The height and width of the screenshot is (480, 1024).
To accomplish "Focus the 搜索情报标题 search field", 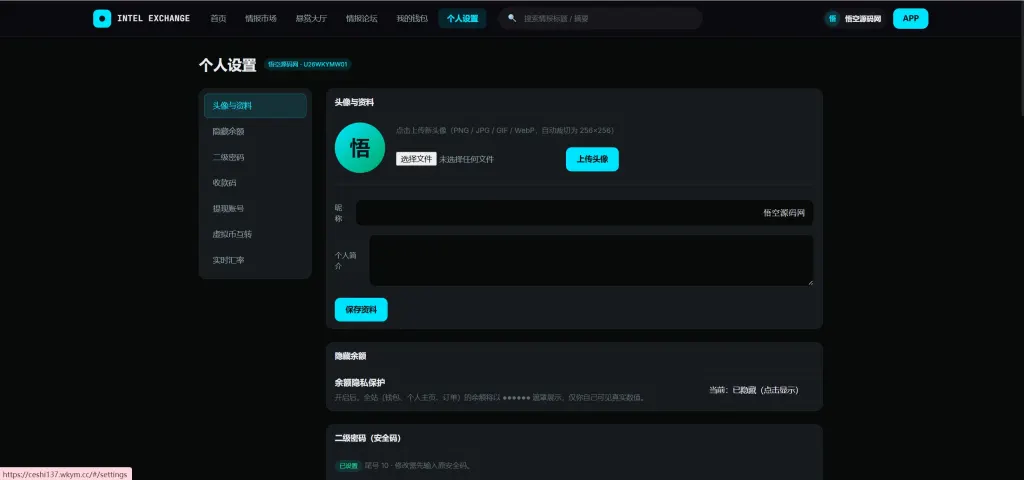I will pos(600,18).
